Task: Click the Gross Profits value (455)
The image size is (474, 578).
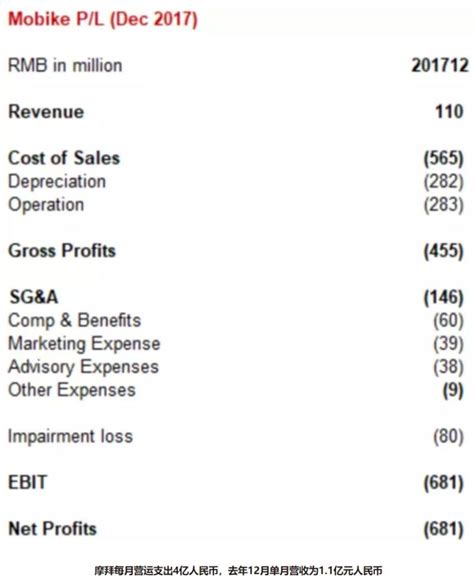Action: [x=443, y=251]
